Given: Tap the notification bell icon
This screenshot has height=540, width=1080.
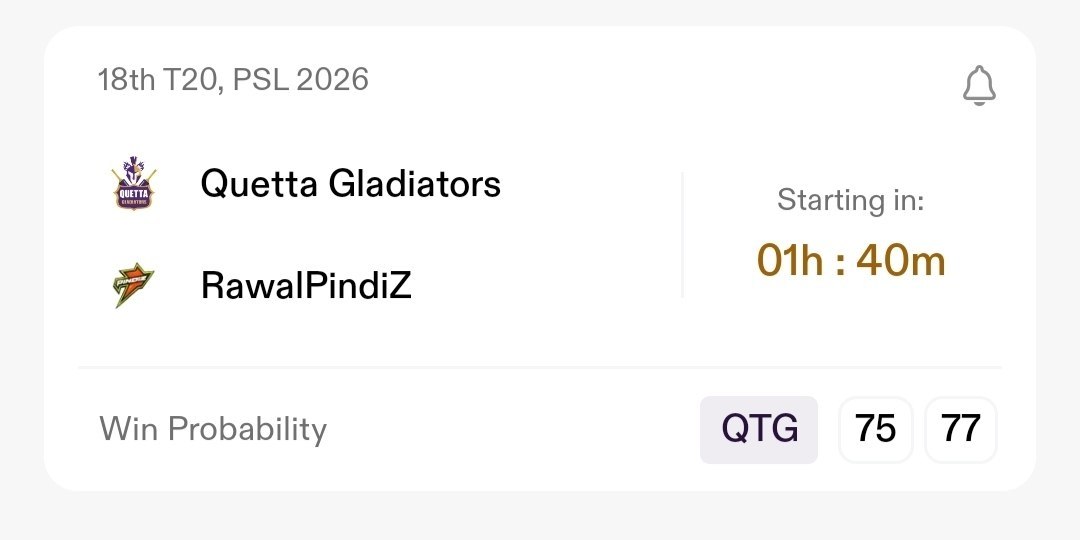Looking at the screenshot, I should 979,86.
